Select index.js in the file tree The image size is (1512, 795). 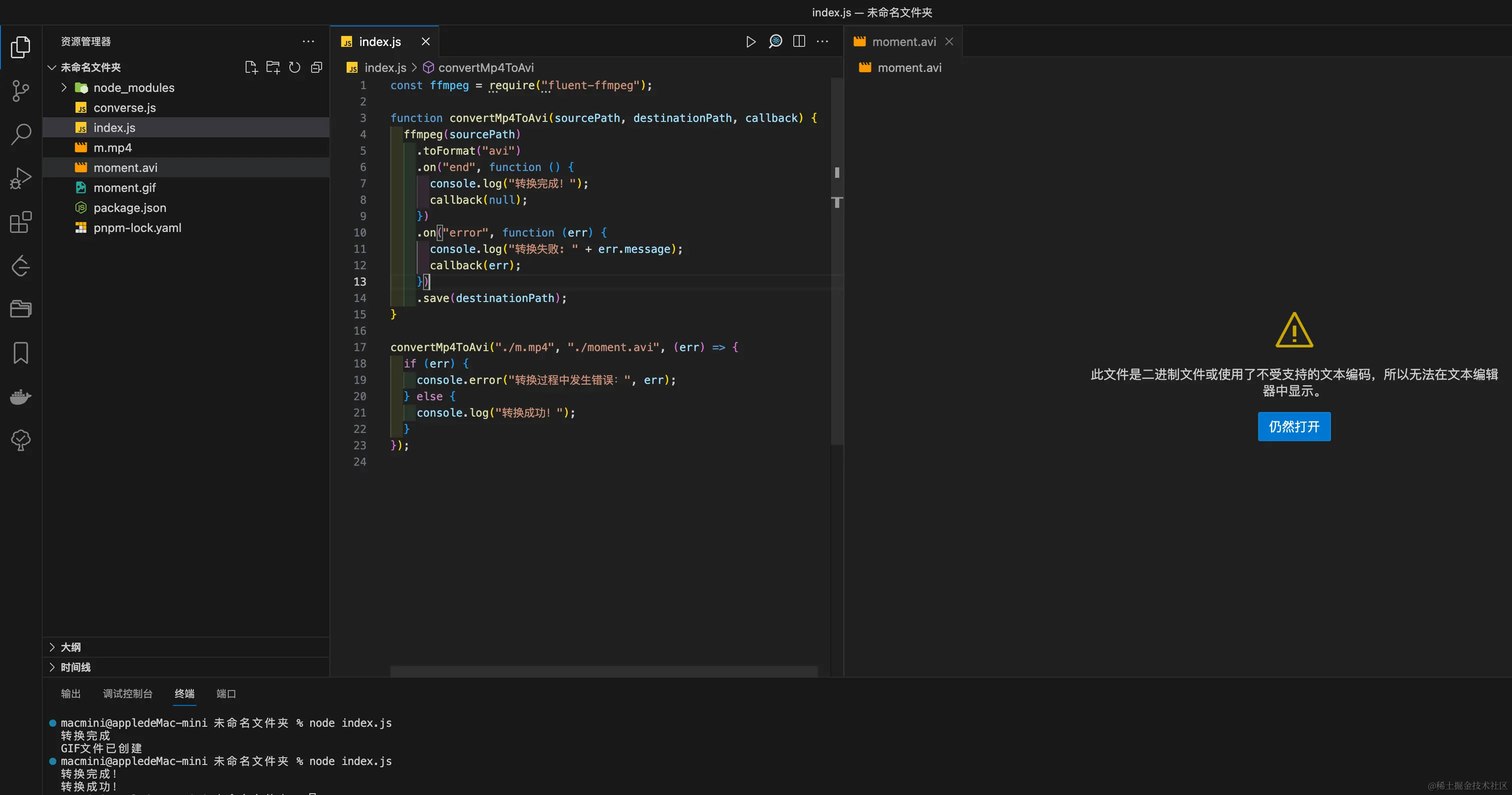tap(186, 127)
